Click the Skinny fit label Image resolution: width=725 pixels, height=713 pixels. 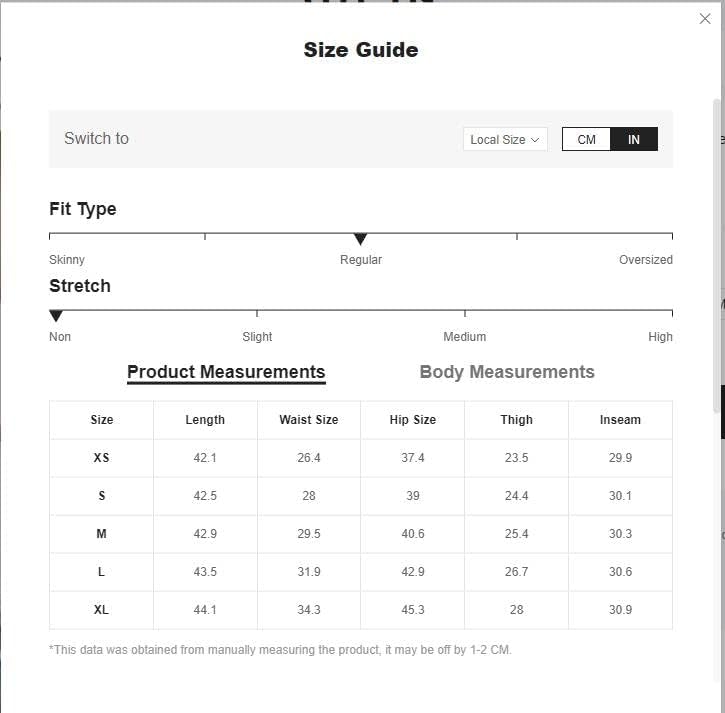coord(67,260)
